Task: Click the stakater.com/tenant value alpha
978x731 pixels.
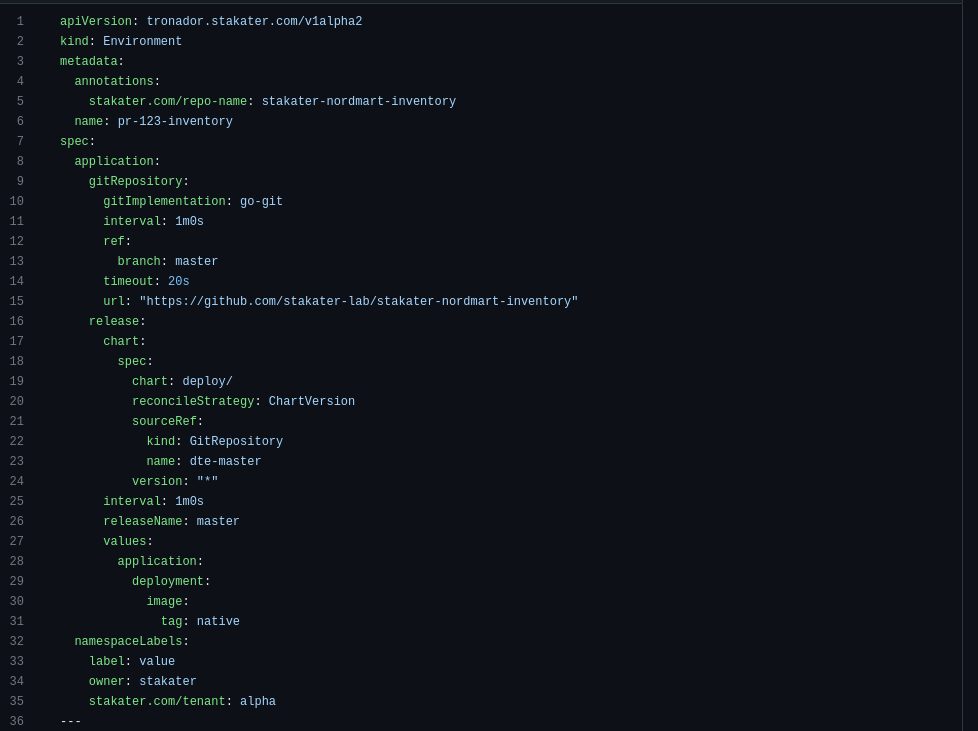Action: (258, 701)
